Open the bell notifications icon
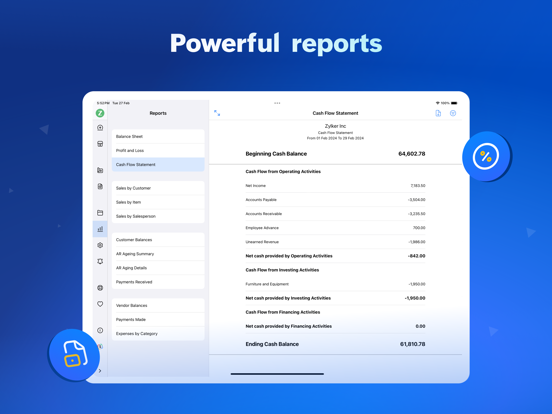Screen dimensions: 552x414 (100, 261)
